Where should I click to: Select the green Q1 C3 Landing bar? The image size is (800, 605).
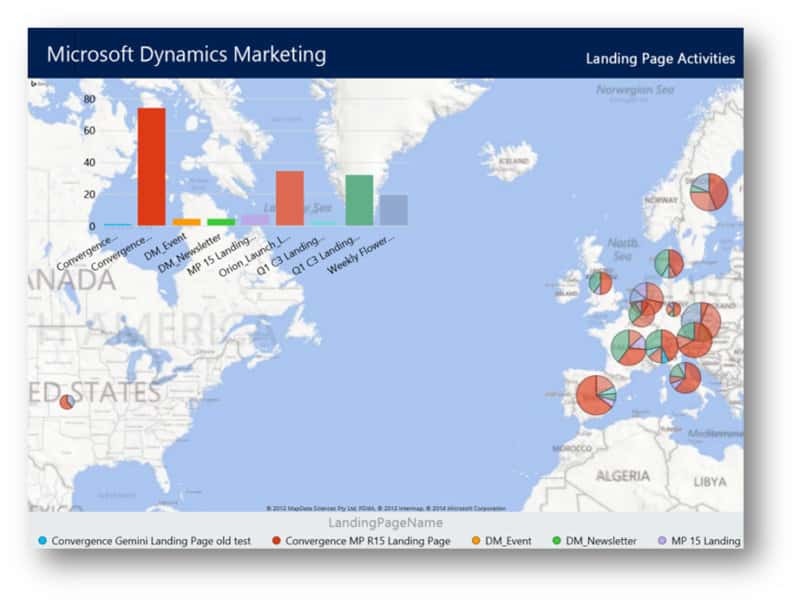coord(359,200)
